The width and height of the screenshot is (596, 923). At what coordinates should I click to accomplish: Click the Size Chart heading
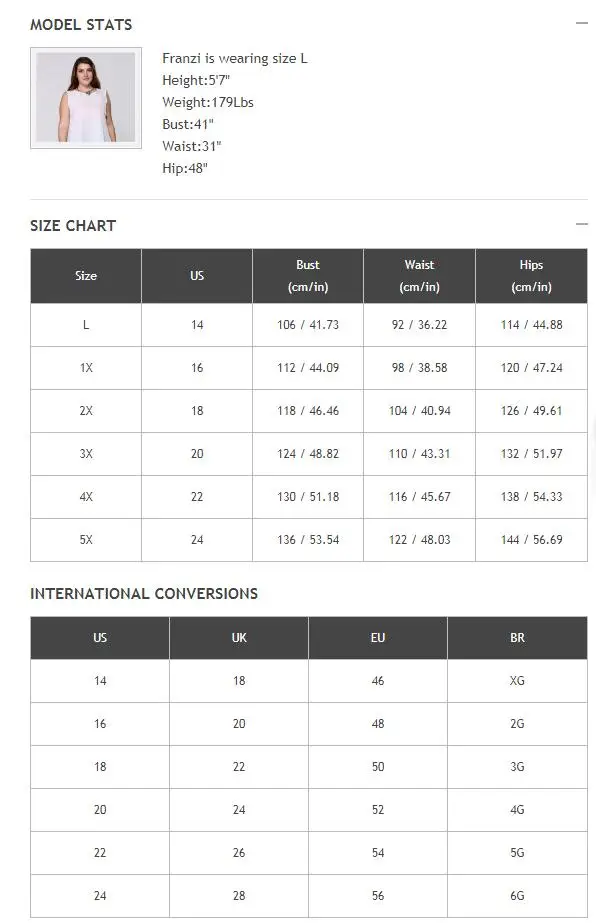[x=73, y=225]
